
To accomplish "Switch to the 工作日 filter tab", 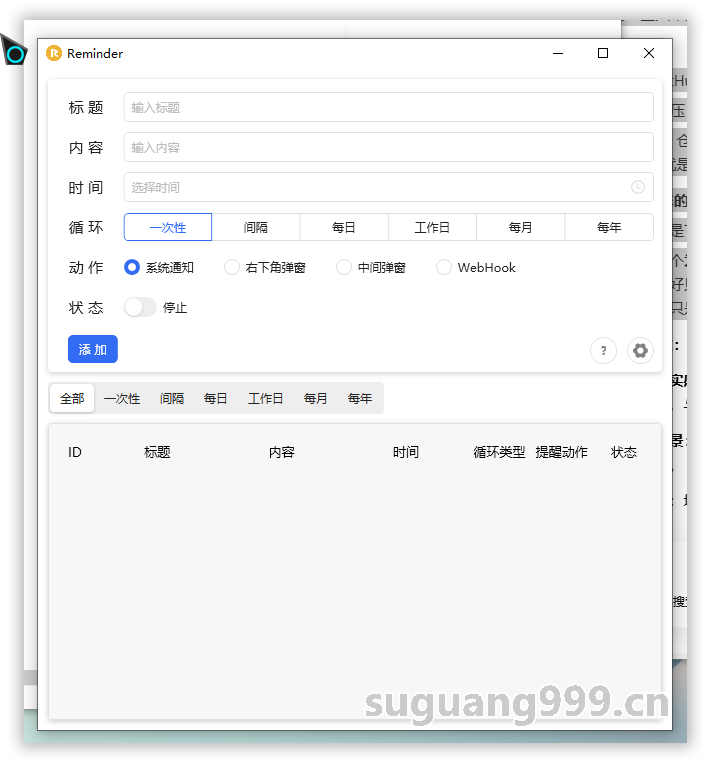I will 266,398.
